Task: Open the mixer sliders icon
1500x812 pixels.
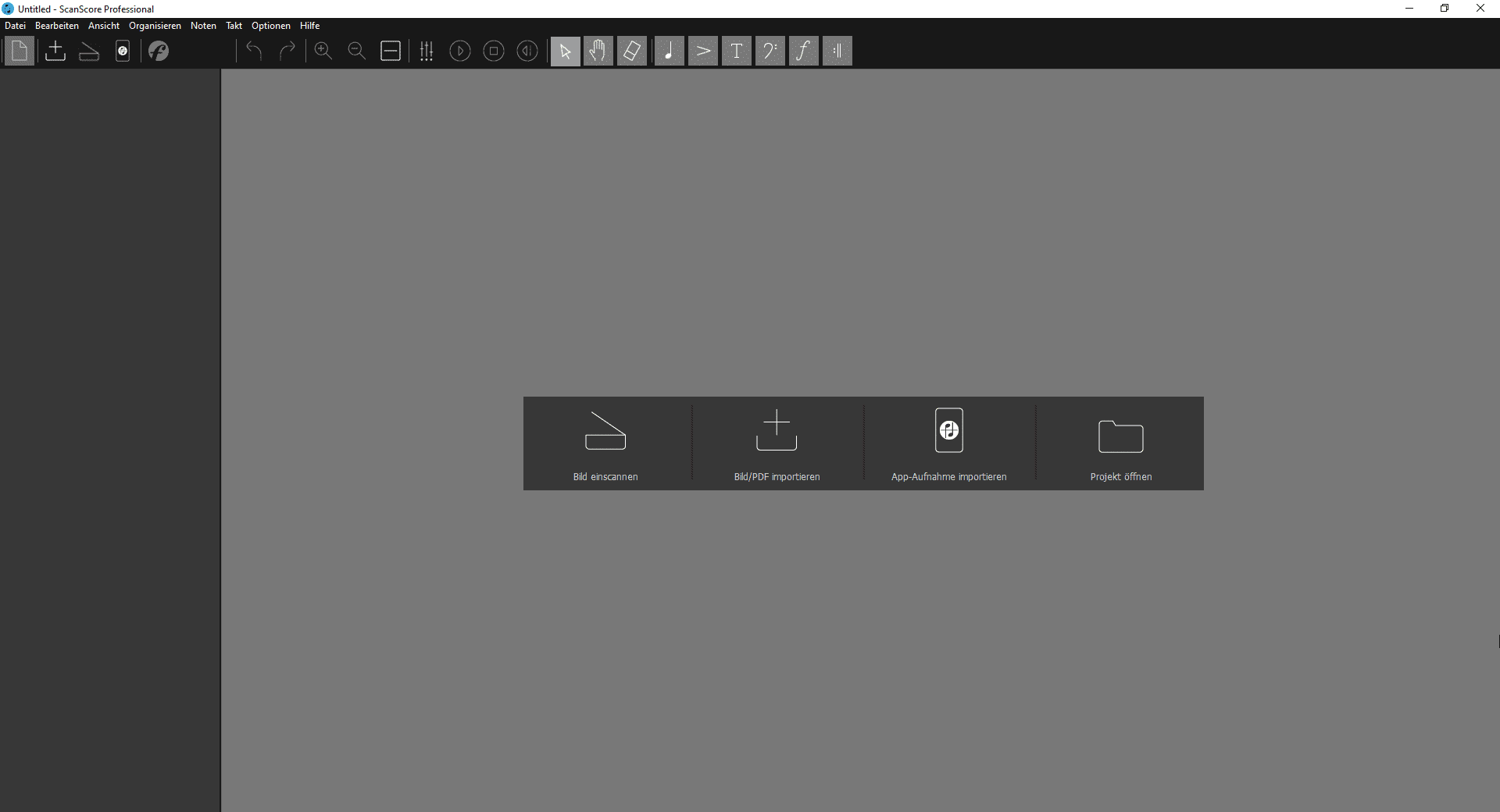Action: tap(427, 52)
